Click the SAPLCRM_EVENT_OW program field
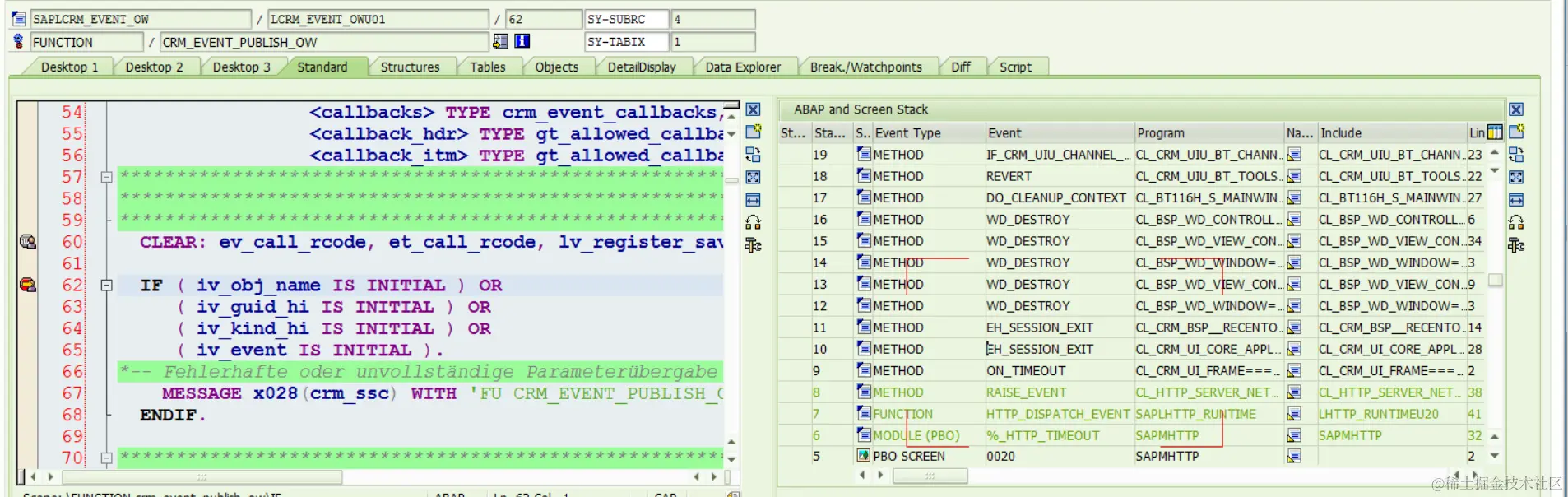Screen dimensions: 1568x497 [x=141, y=19]
